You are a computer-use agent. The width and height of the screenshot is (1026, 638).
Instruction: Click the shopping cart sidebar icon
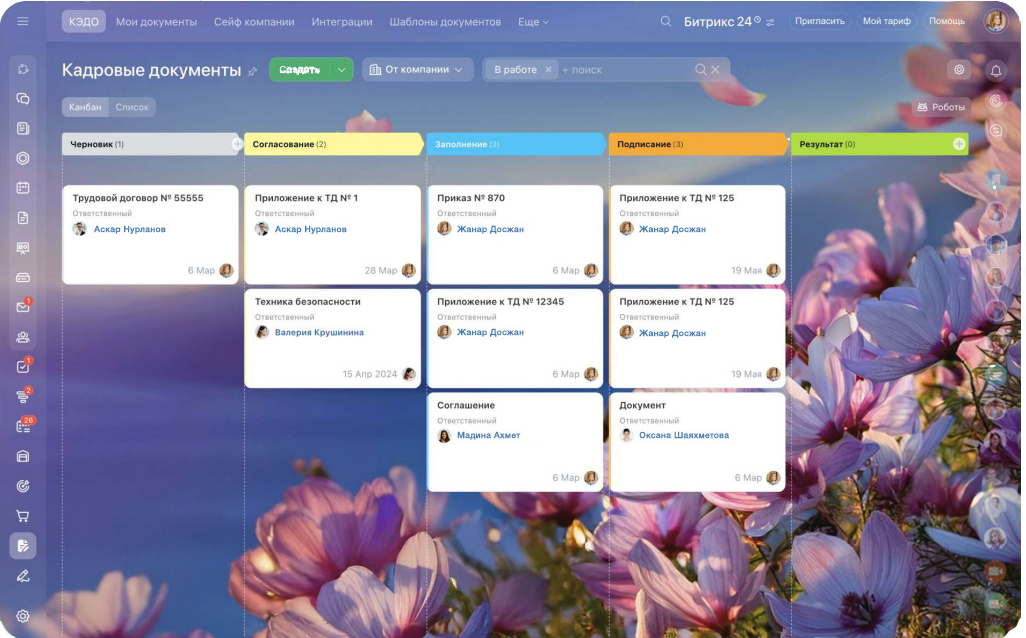pyautogui.click(x=23, y=516)
